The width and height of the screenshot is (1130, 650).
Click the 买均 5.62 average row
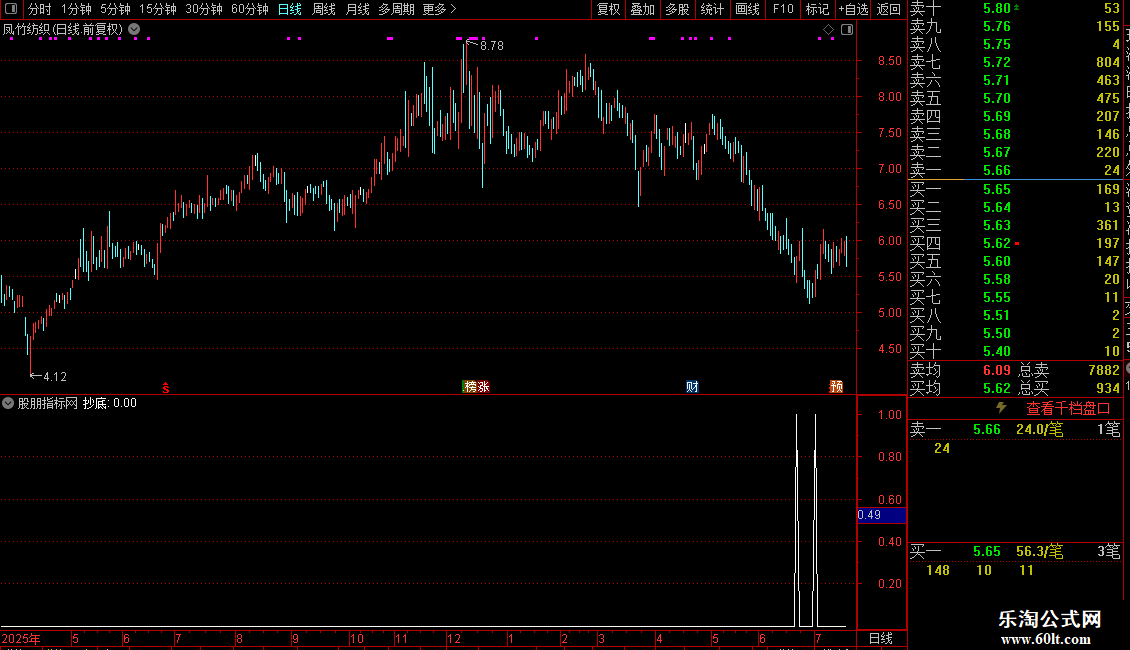[x=960, y=388]
